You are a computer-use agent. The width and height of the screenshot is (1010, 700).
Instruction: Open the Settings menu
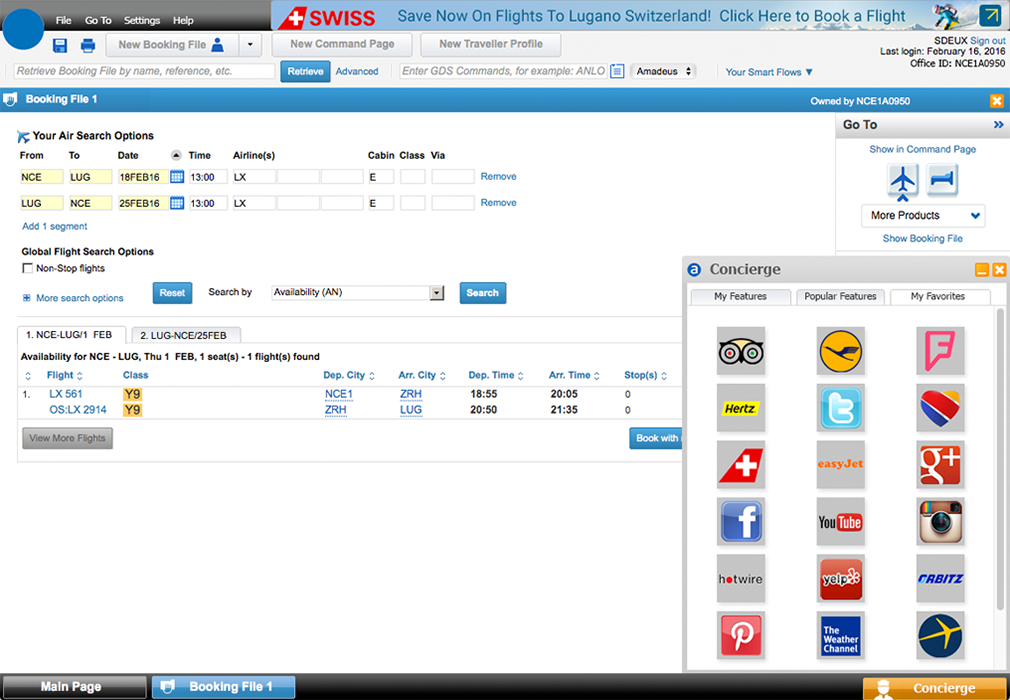[x=142, y=21]
